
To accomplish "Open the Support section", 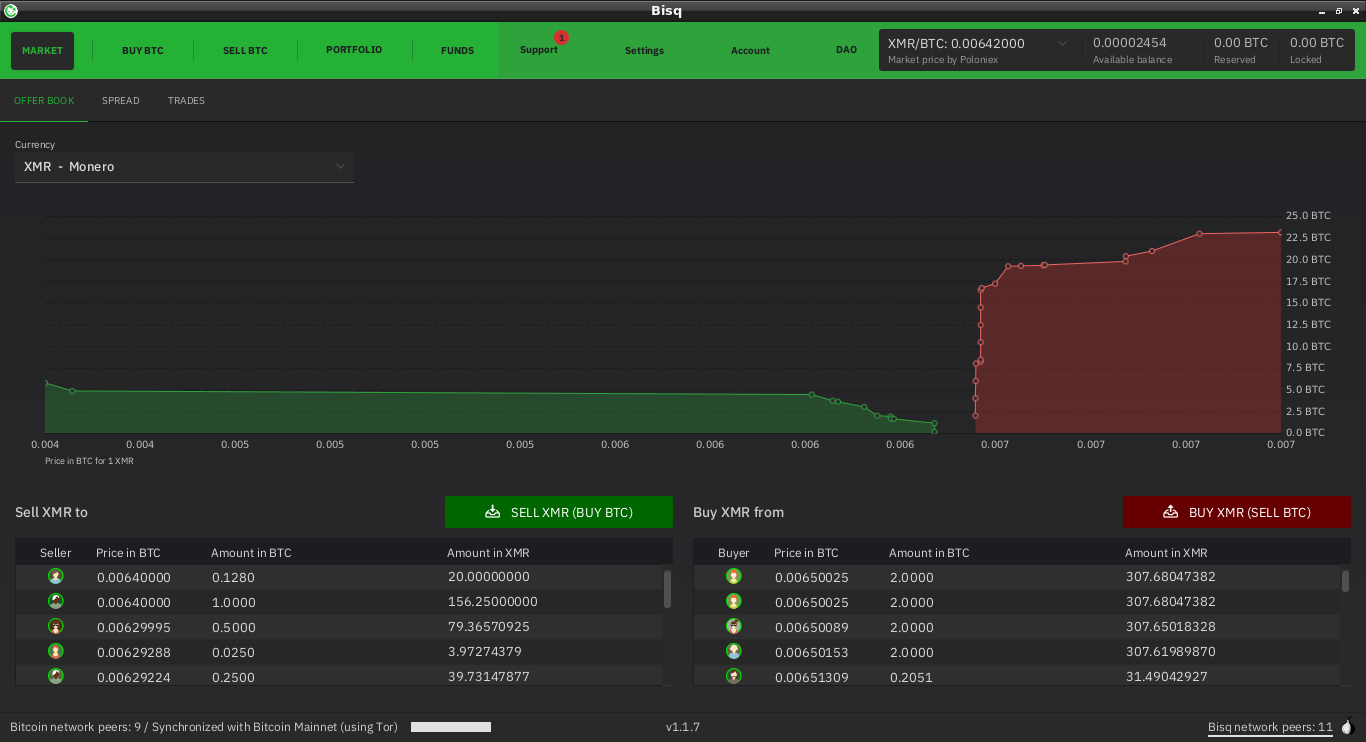I will [539, 50].
